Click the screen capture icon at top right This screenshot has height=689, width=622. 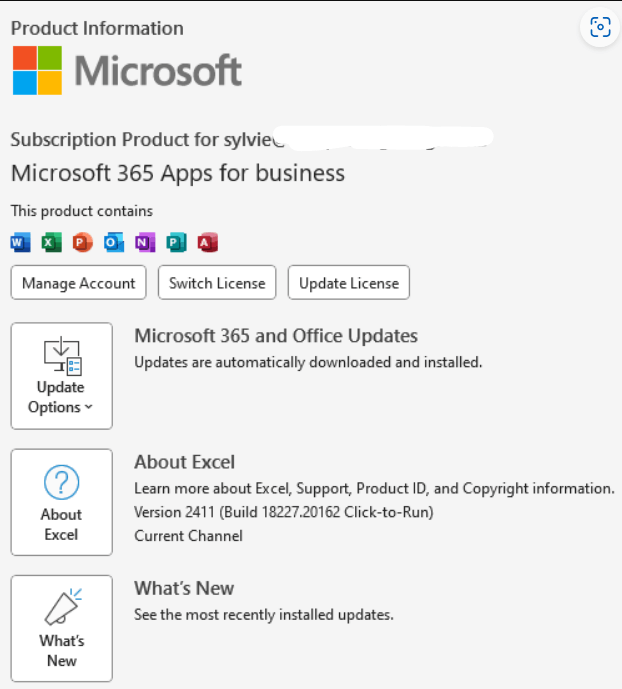(600, 27)
